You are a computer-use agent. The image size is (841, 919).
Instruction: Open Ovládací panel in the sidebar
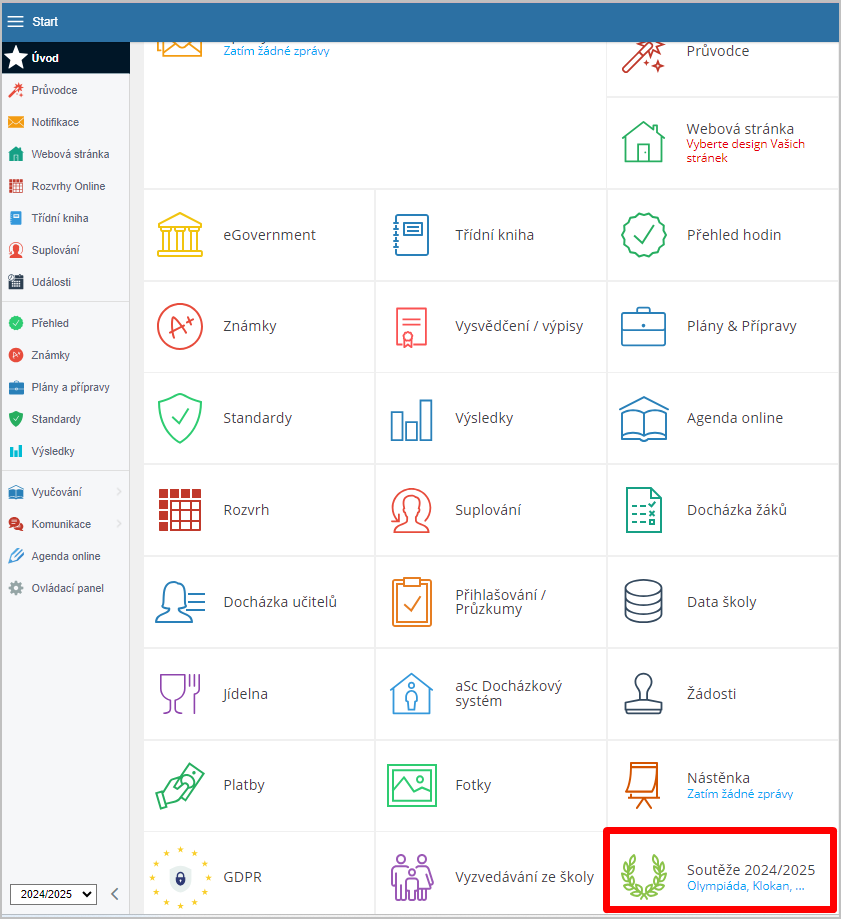click(x=66, y=588)
